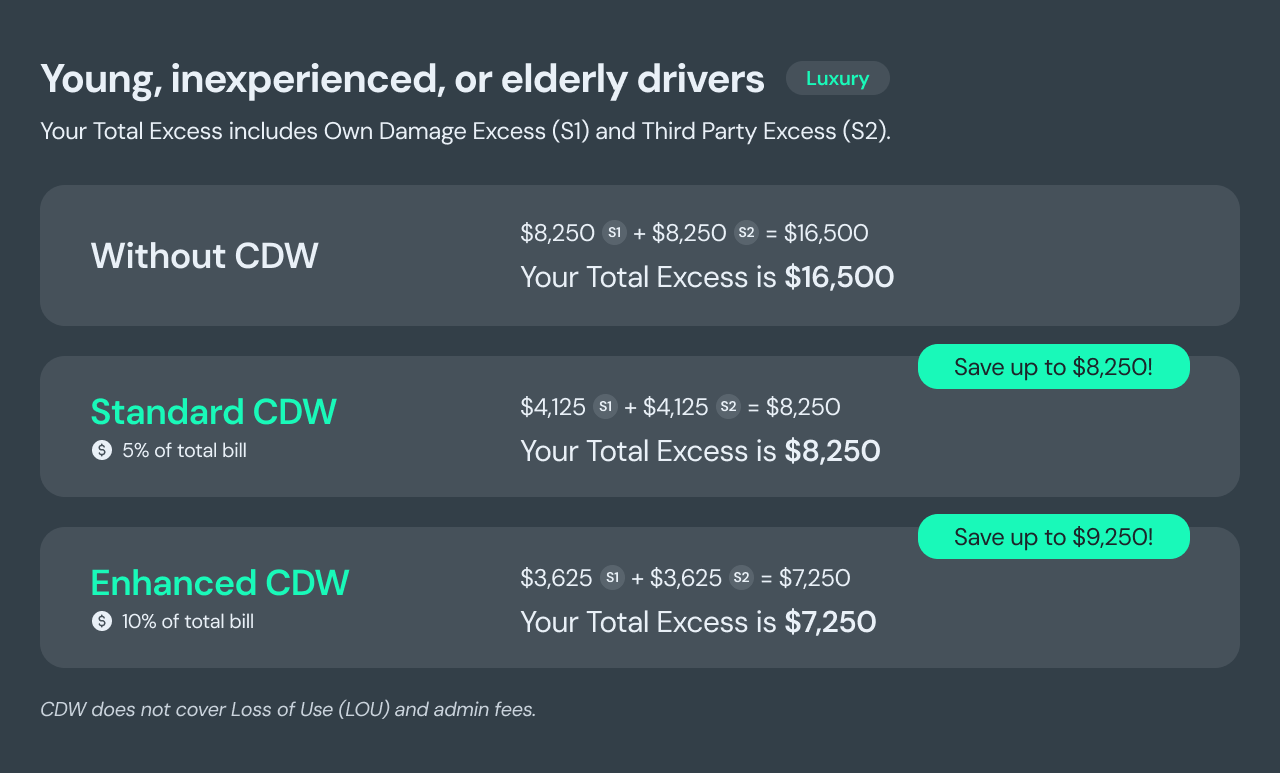Click the S2 badge in Enhanced CDW row
This screenshot has height=773, width=1280.
[741, 577]
